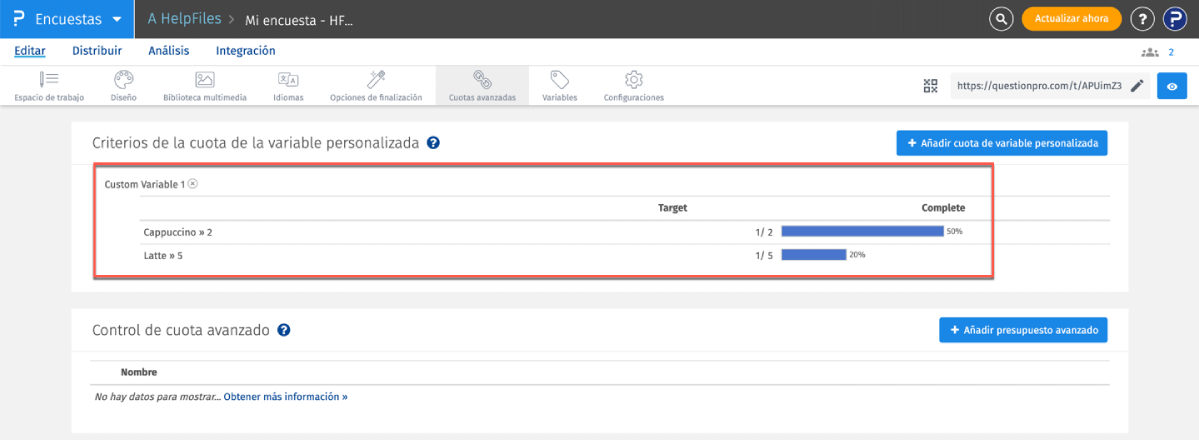
Task: Click the Complete column header
Action: click(943, 207)
